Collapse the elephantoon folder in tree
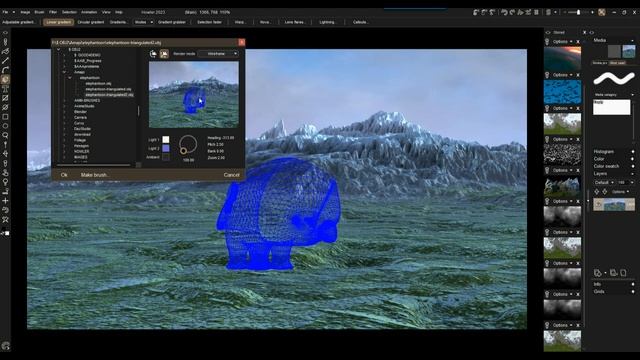The image size is (640, 360). [x=70, y=78]
